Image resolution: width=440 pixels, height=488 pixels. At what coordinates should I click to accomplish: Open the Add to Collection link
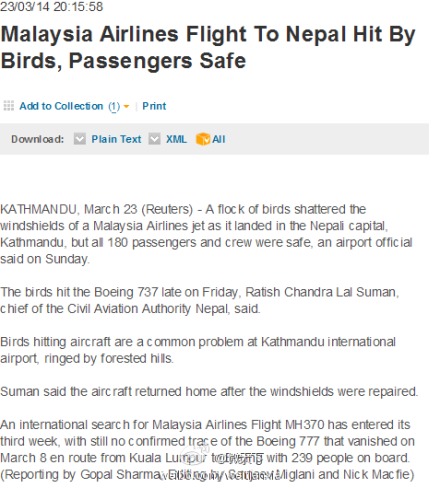click(x=61, y=106)
